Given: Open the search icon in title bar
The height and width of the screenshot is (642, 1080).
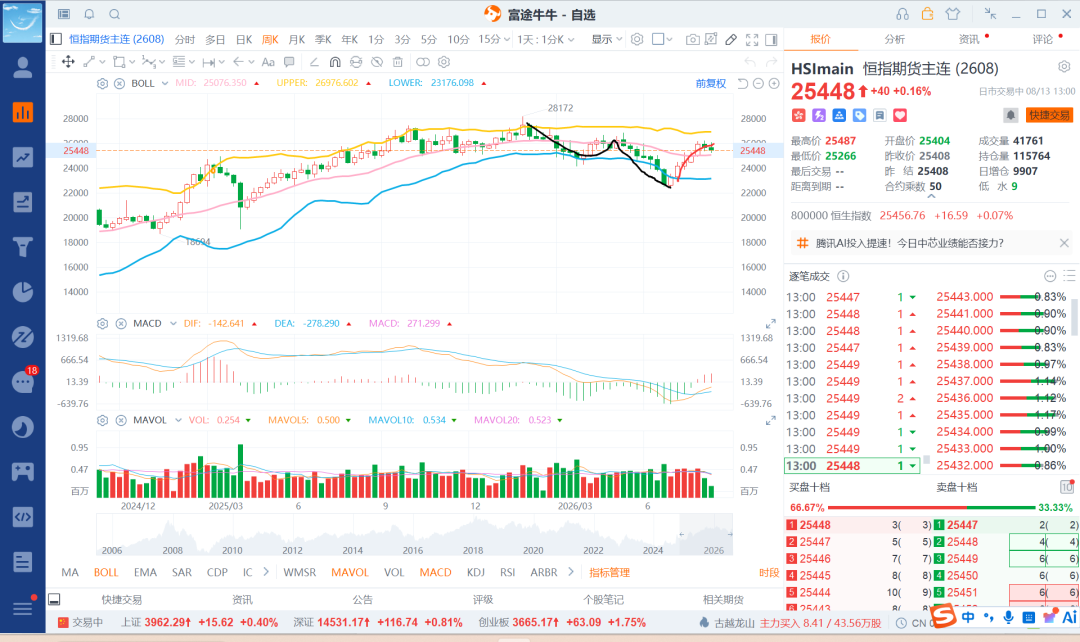Looking at the screenshot, I should pyautogui.click(x=115, y=14).
